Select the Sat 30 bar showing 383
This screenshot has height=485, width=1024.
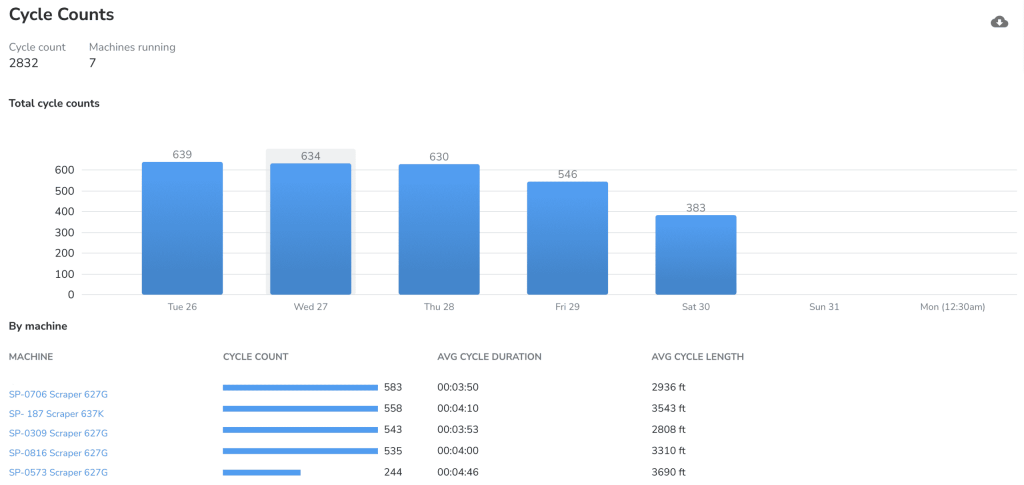click(x=696, y=255)
